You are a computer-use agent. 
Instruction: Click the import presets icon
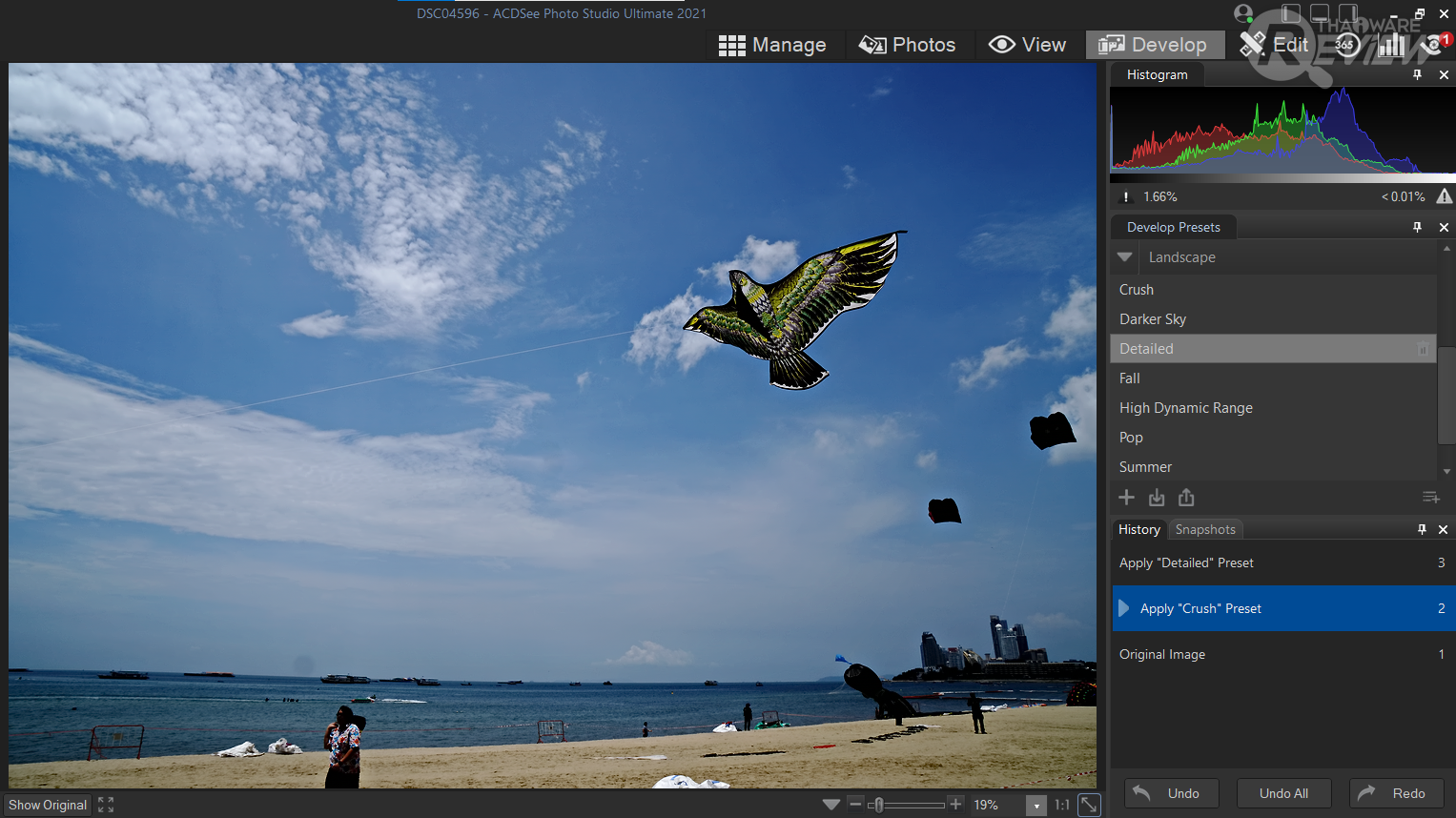pos(1157,498)
